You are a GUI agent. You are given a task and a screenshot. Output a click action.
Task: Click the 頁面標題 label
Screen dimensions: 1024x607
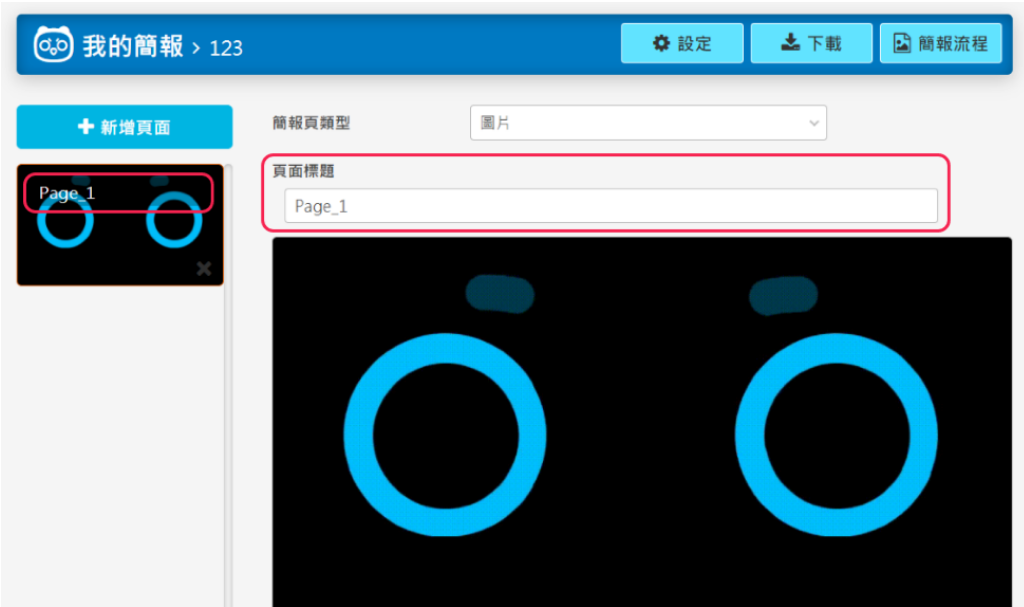pos(303,171)
